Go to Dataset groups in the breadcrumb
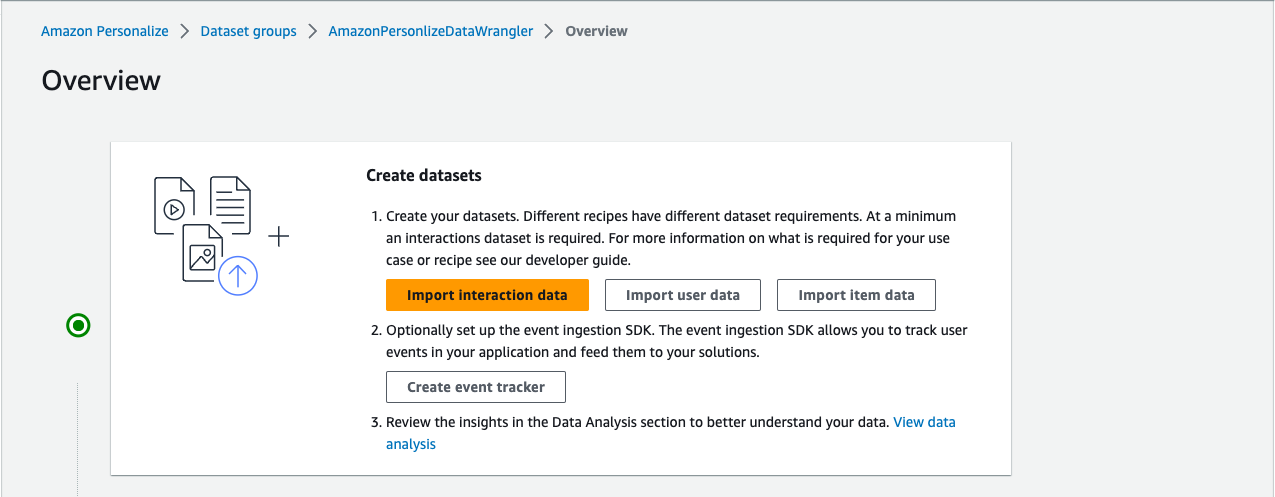 click(x=248, y=31)
